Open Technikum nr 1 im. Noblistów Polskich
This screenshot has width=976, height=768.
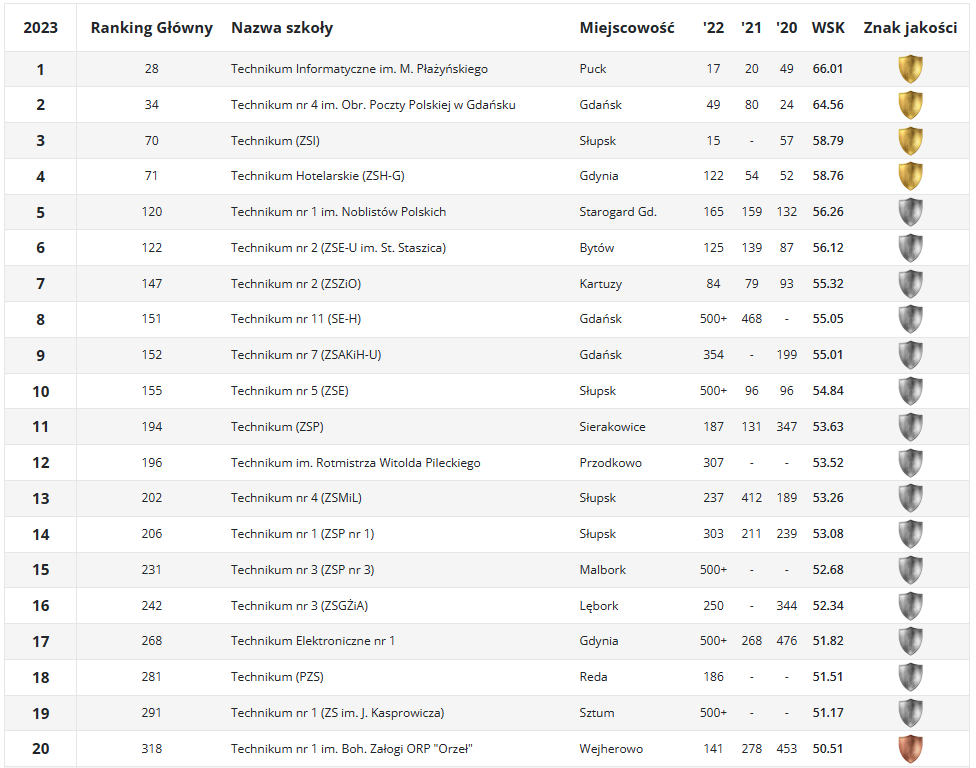[x=338, y=212]
